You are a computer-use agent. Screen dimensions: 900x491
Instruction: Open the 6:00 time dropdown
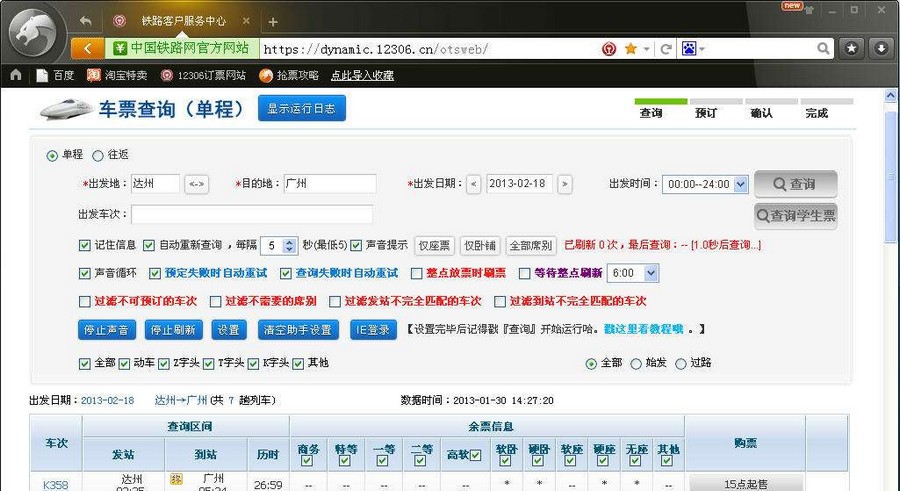tap(633, 273)
